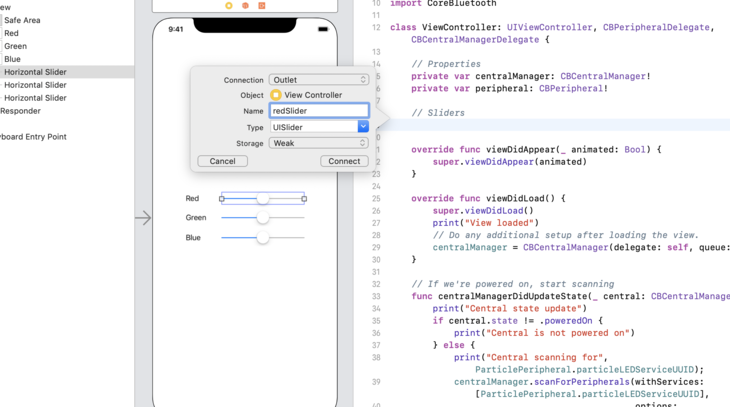This screenshot has height=407, width=730.
Task: Click the 'centralManager.scanForPeripherals' line
Action: tap(579, 382)
